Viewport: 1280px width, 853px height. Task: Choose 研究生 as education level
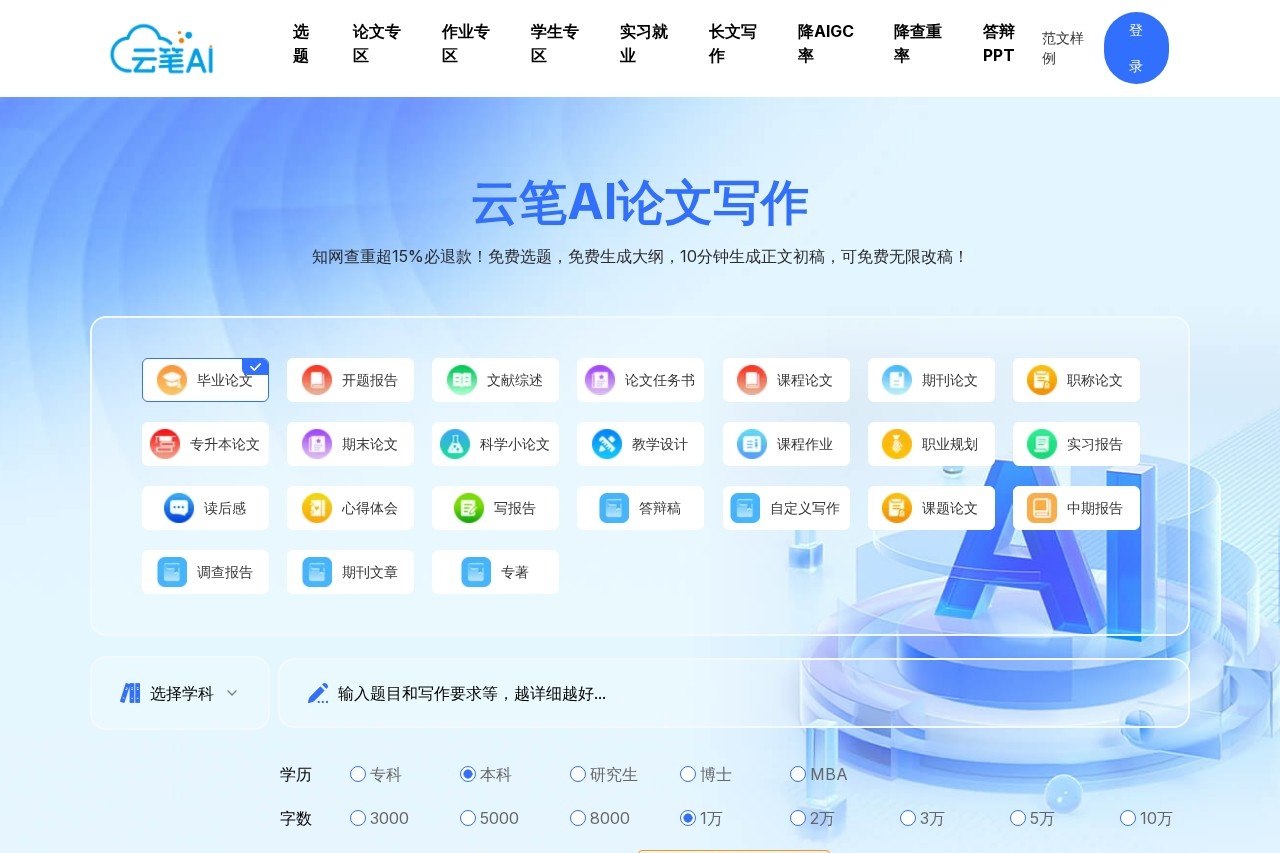coord(578,774)
